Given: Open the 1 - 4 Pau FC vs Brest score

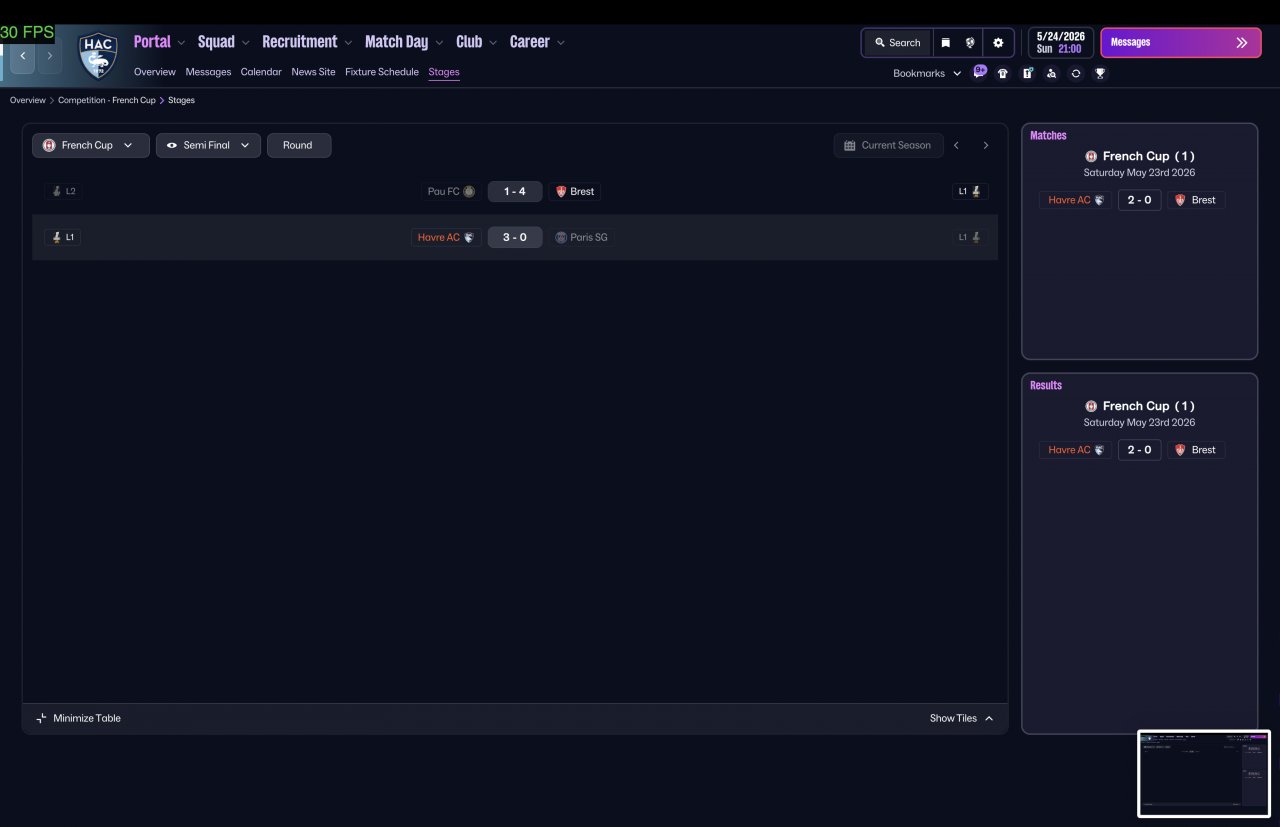Looking at the screenshot, I should pyautogui.click(x=515, y=191).
